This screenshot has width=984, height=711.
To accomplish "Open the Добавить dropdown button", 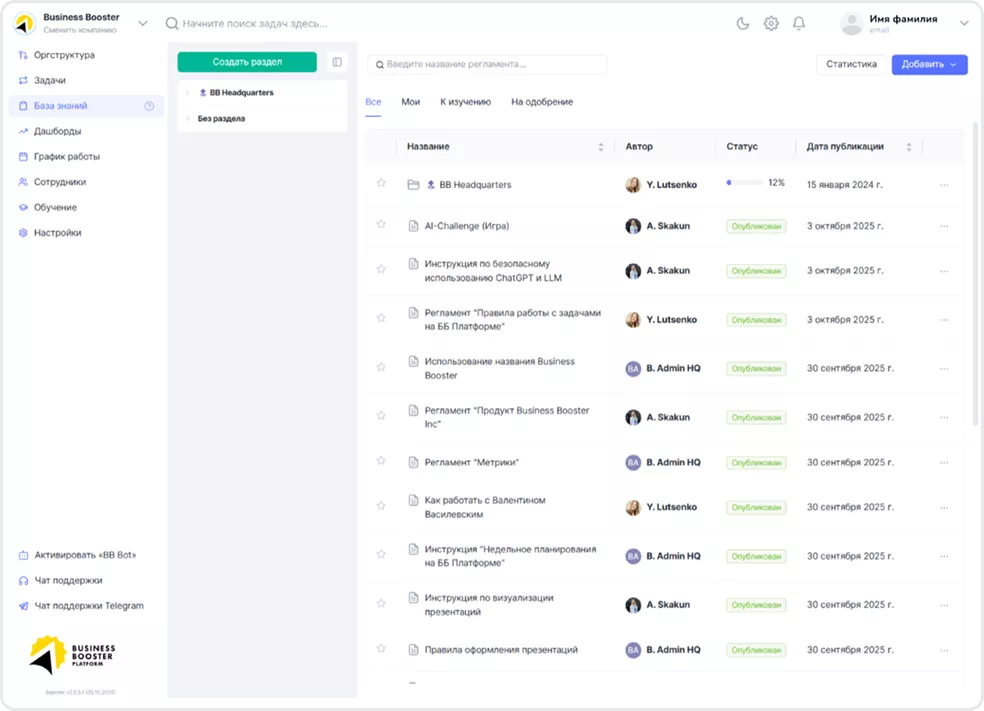I will pyautogui.click(x=929, y=64).
